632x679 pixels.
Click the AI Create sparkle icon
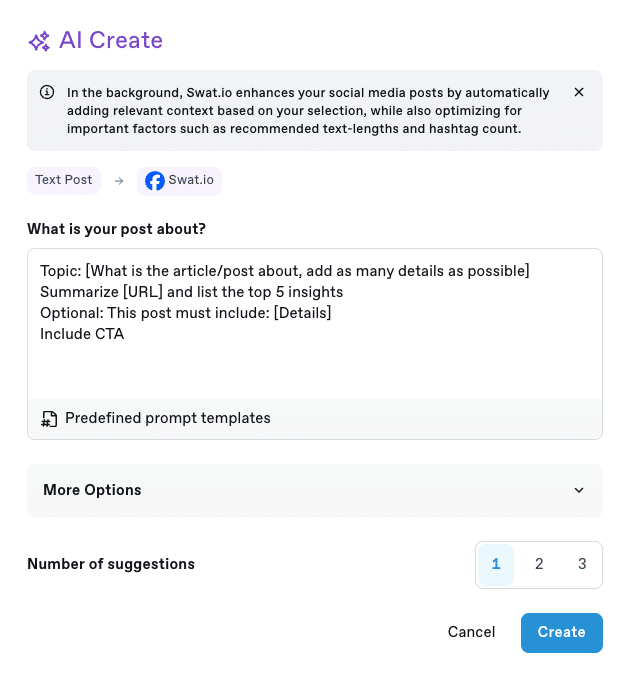[39, 42]
